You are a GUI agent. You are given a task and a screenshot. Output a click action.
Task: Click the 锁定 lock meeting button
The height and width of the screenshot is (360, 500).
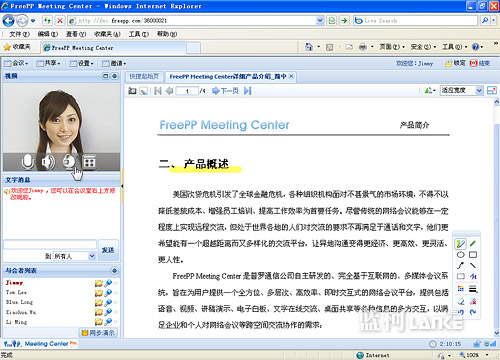[455, 63]
